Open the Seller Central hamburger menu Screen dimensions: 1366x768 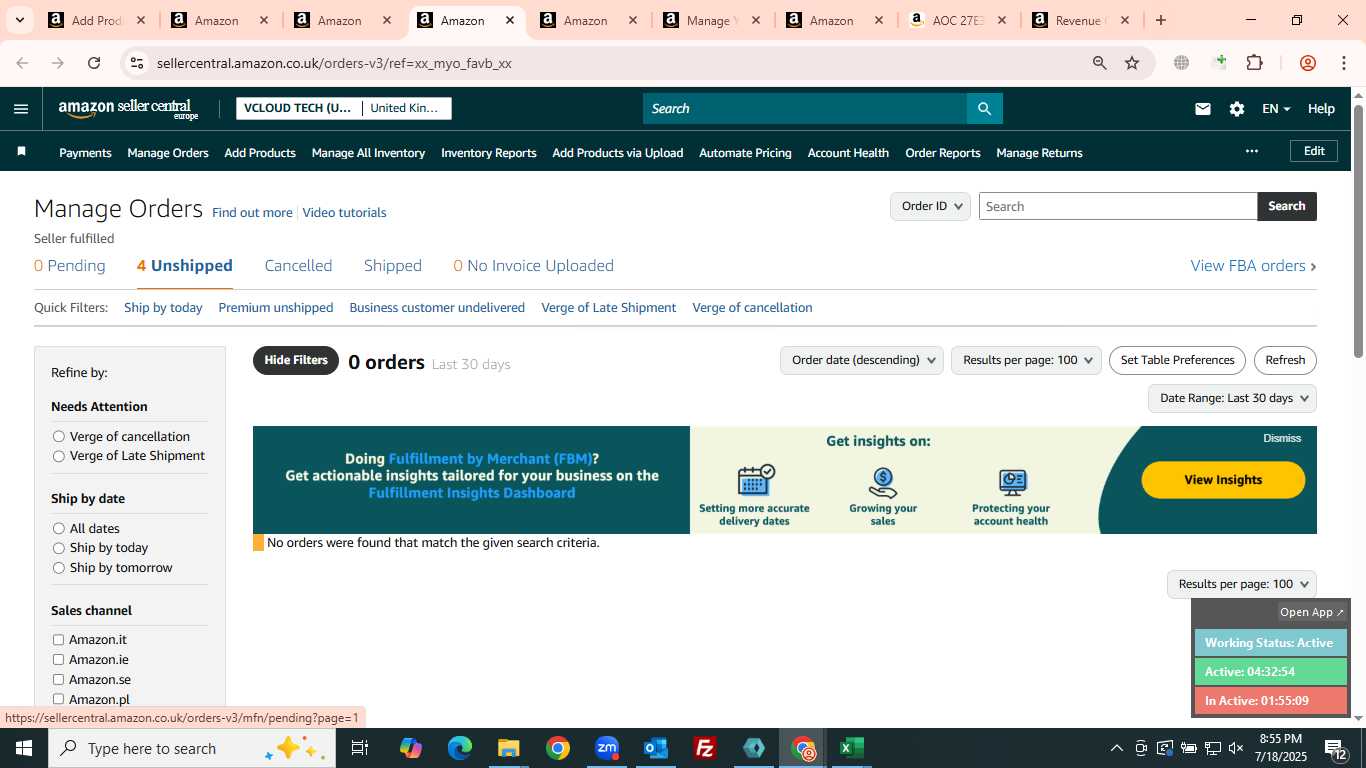tap(21, 109)
